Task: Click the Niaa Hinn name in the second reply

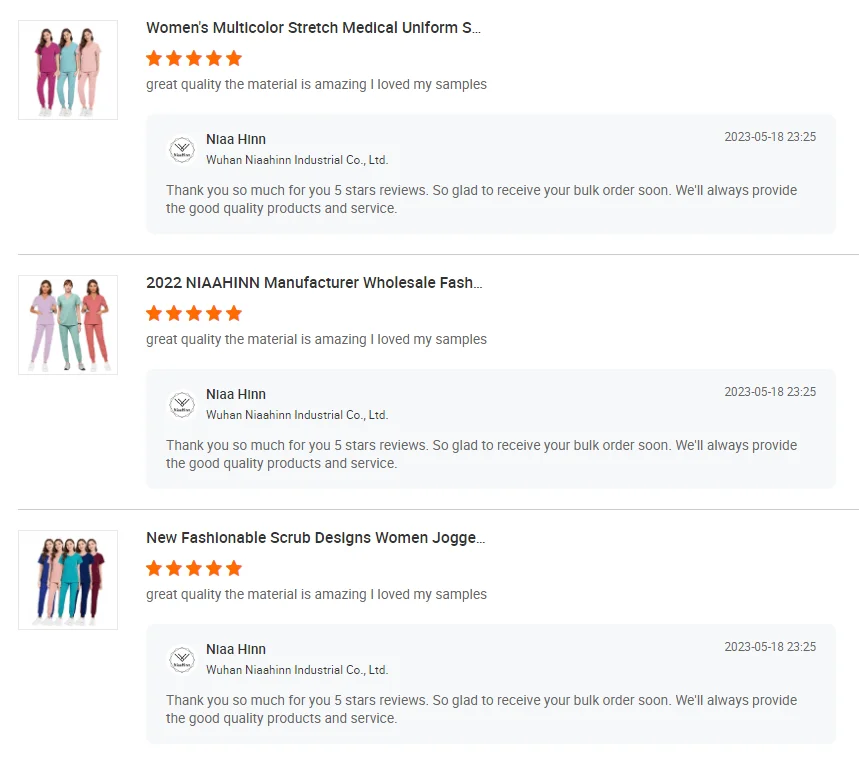Action: [x=236, y=394]
